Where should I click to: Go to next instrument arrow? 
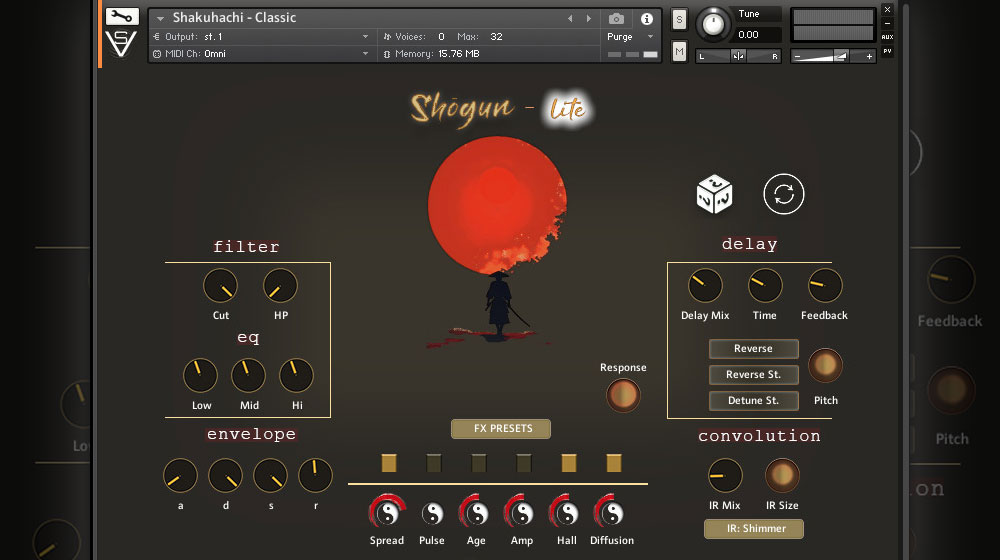589,18
